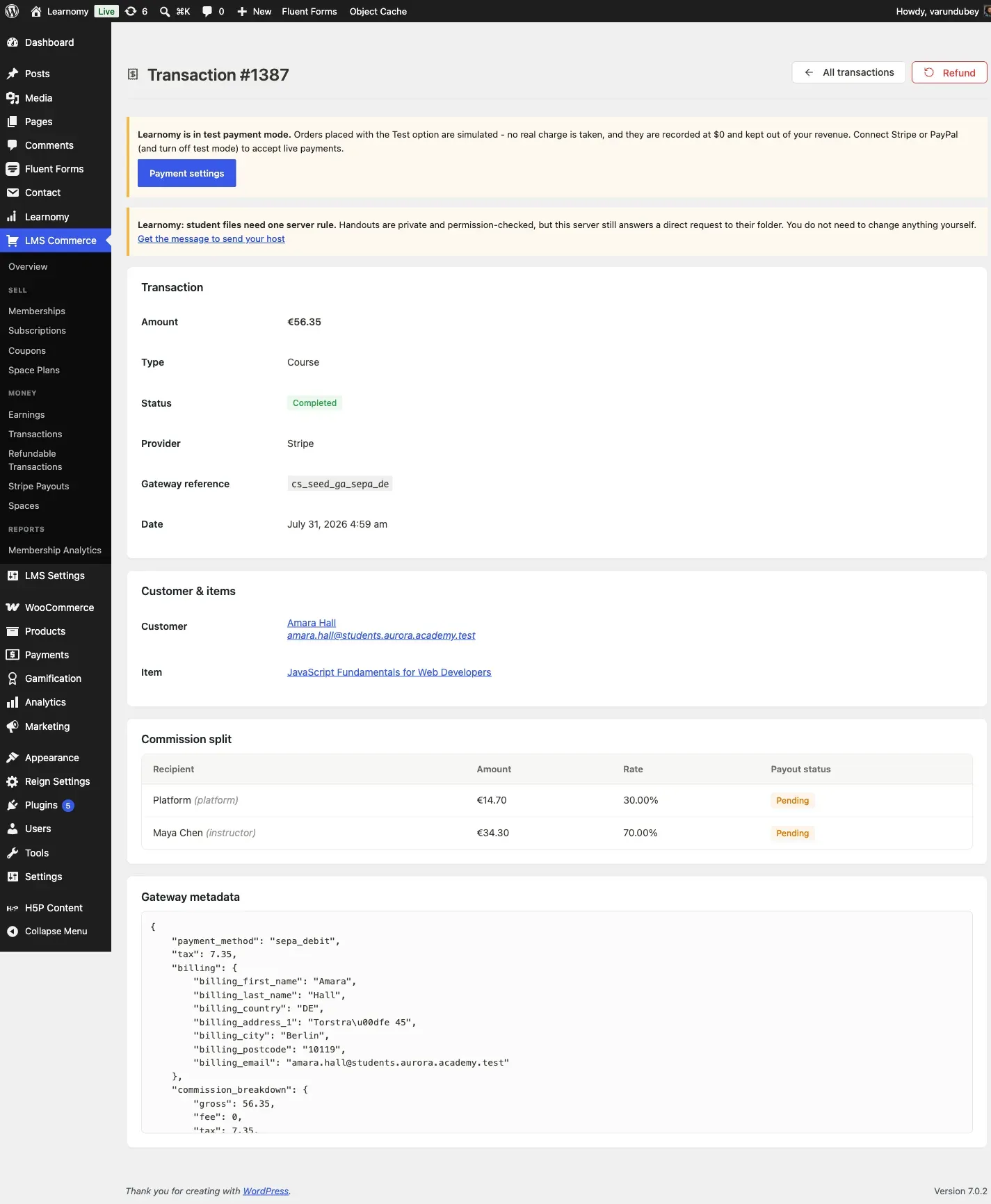This screenshot has width=991, height=1204.
Task: Open Fluent Forms in the admin bar
Action: click(x=309, y=11)
